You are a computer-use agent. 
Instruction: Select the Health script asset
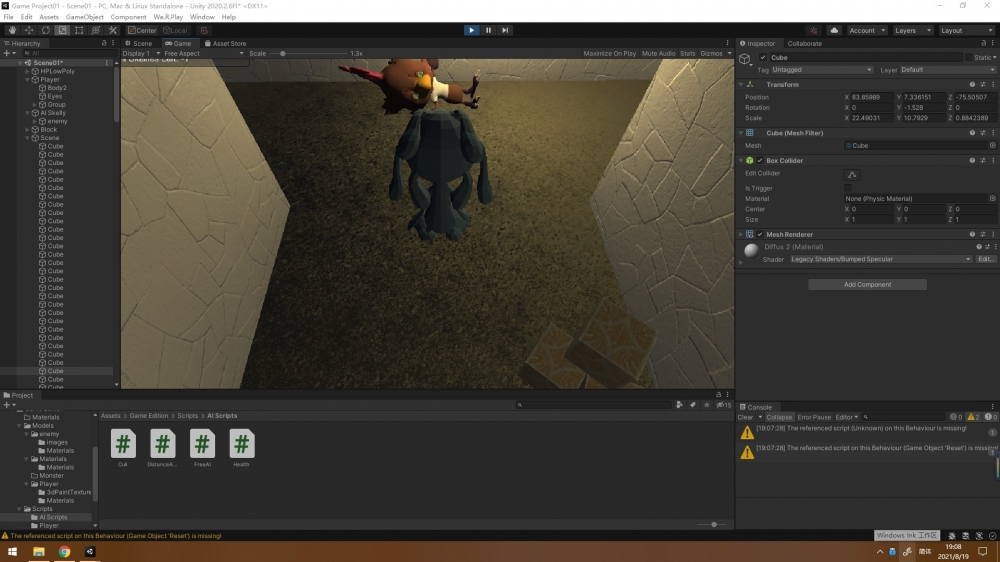[241, 448]
